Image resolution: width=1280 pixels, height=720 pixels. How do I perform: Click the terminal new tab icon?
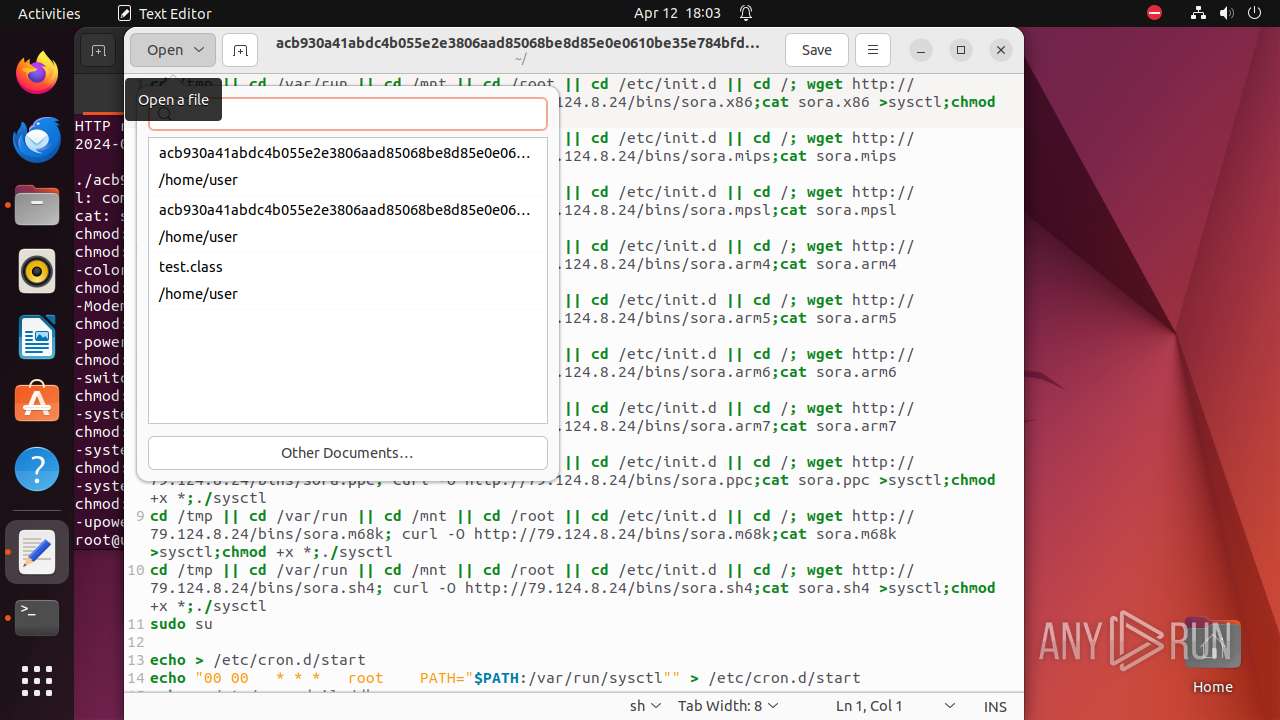tap(98, 51)
